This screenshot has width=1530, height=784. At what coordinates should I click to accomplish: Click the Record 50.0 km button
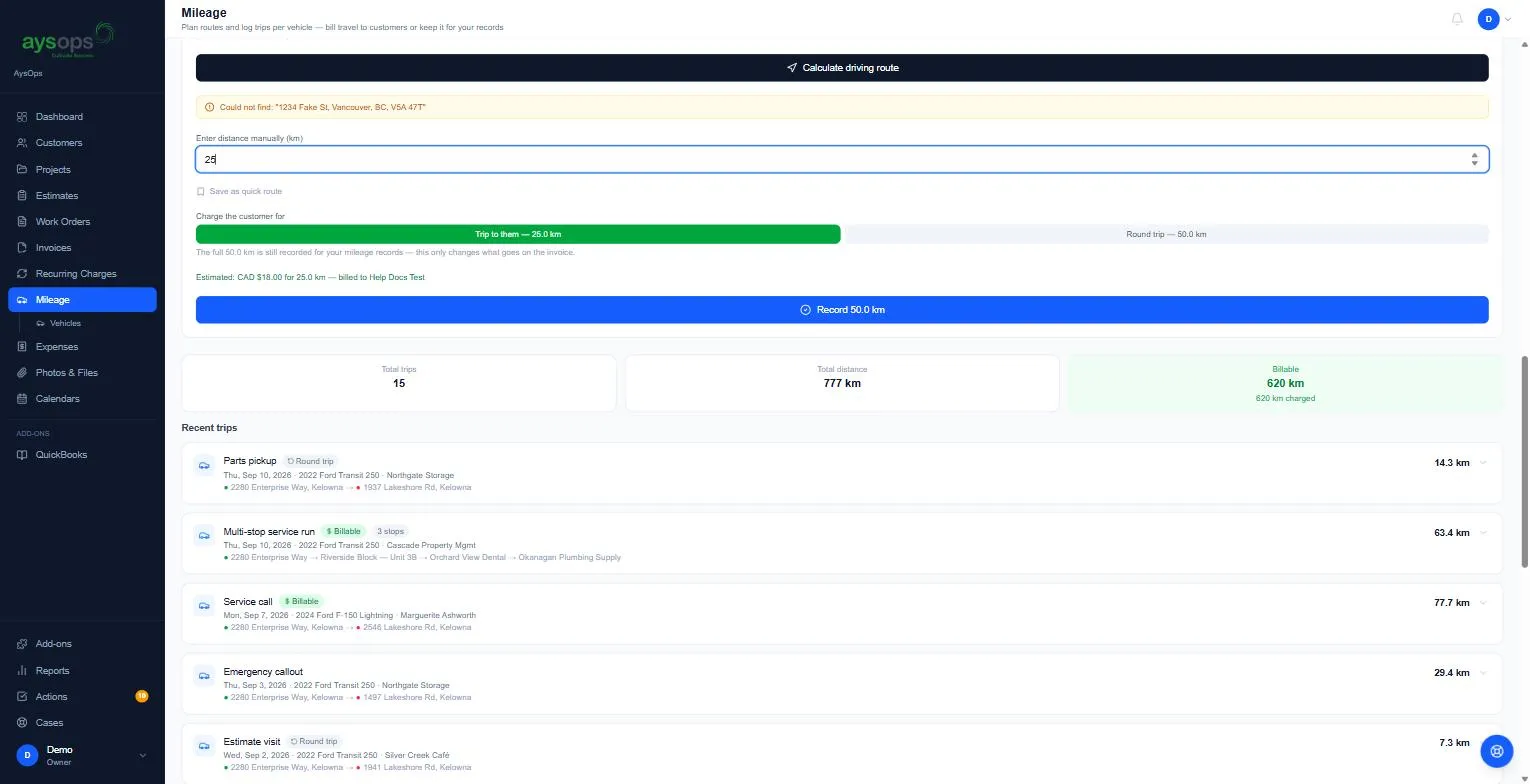(842, 310)
